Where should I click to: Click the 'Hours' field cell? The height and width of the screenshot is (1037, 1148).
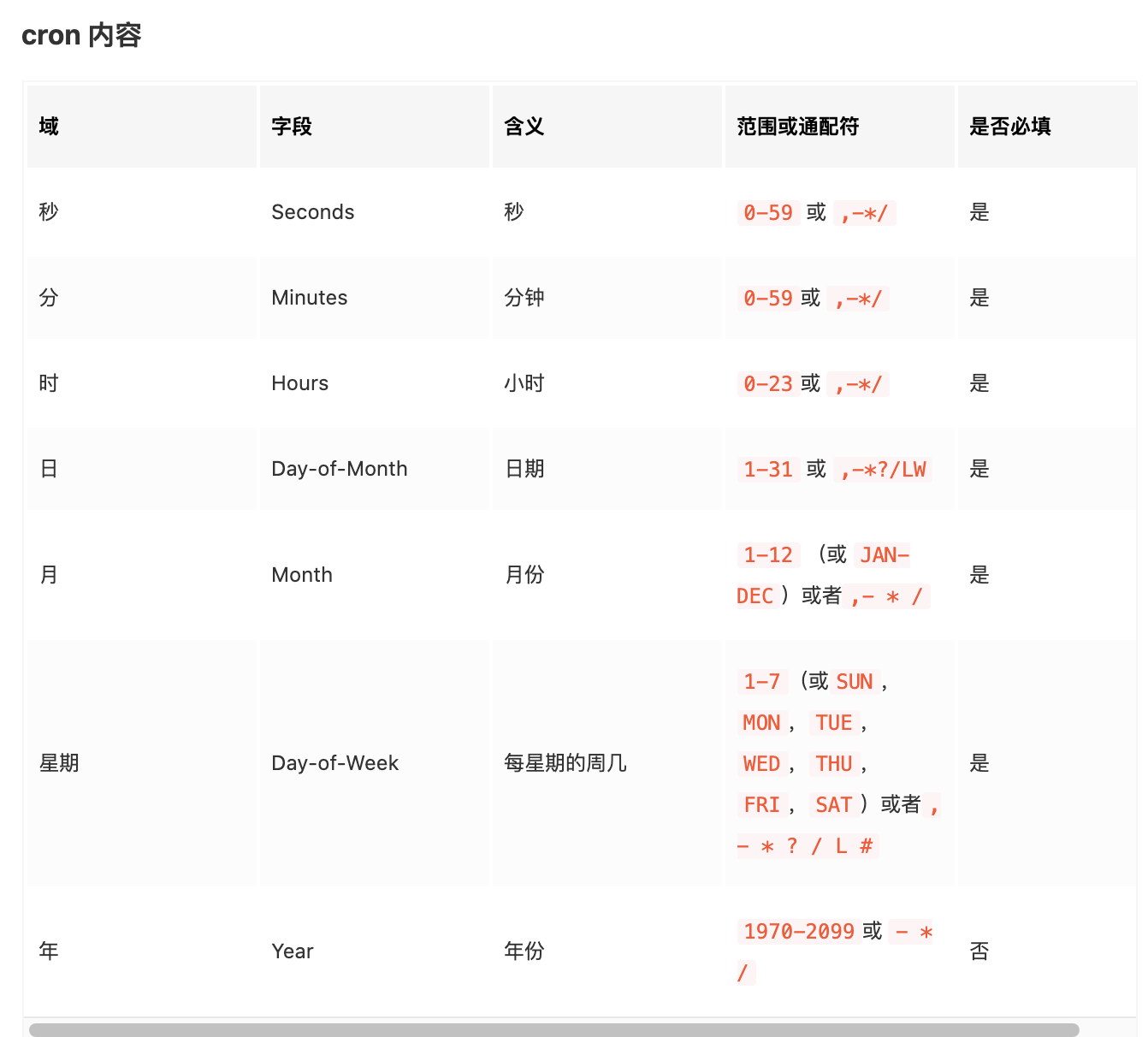(x=375, y=383)
